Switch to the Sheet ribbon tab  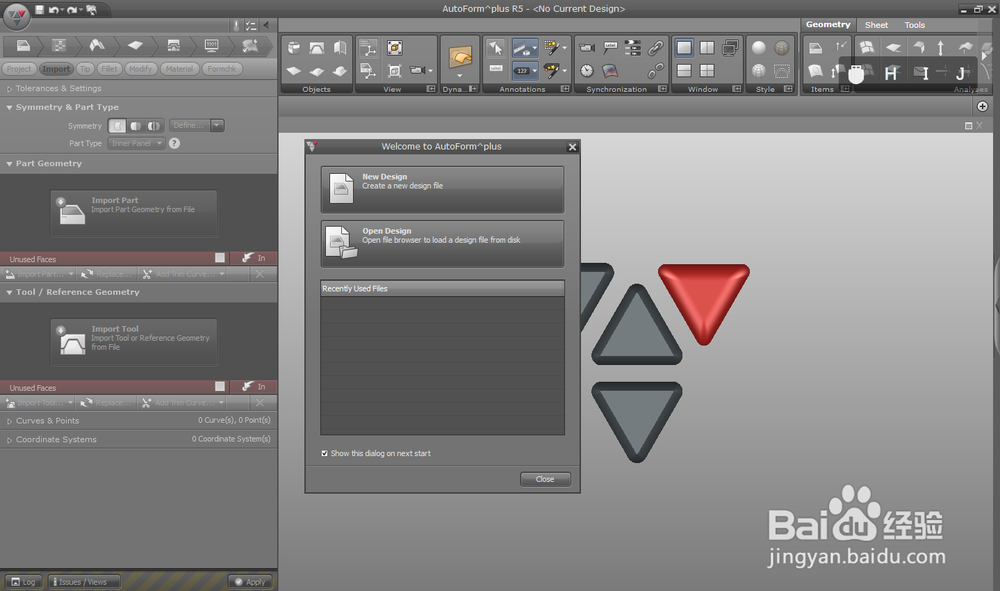tap(876, 25)
